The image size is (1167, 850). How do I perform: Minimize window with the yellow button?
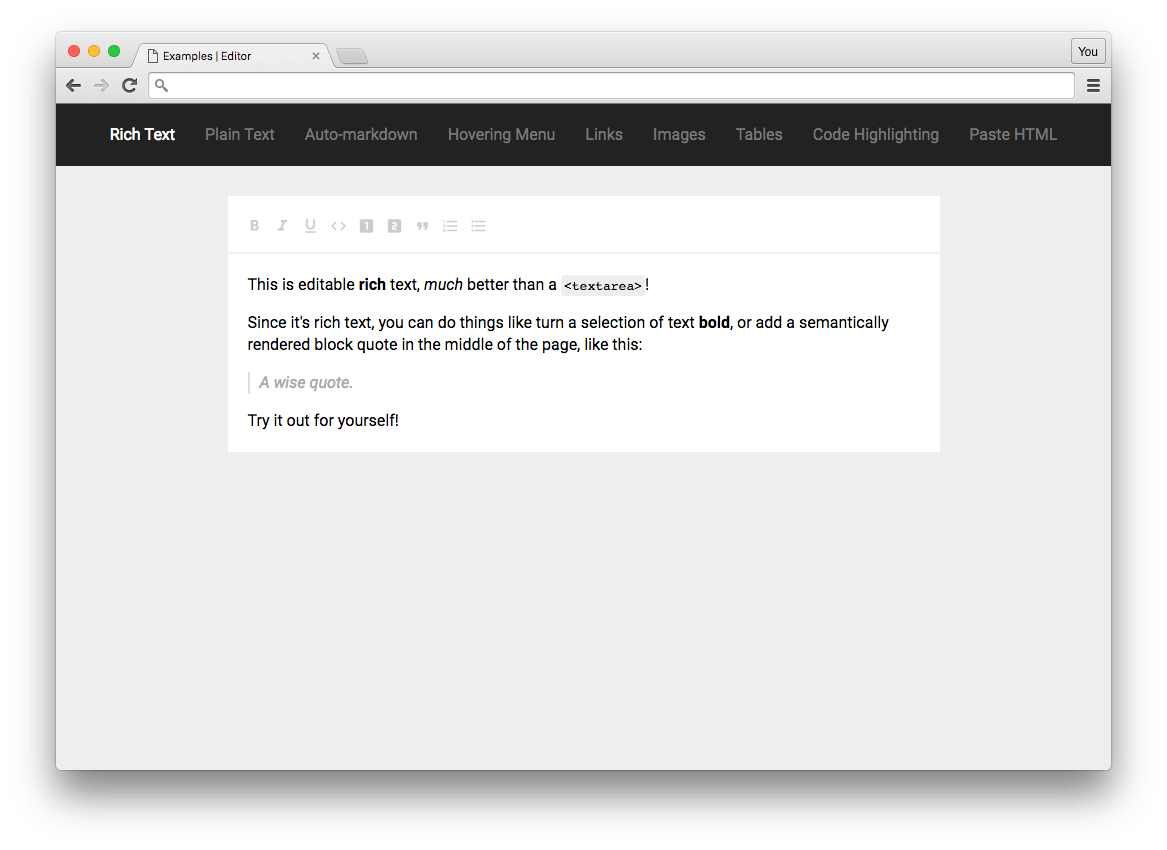pyautogui.click(x=94, y=51)
